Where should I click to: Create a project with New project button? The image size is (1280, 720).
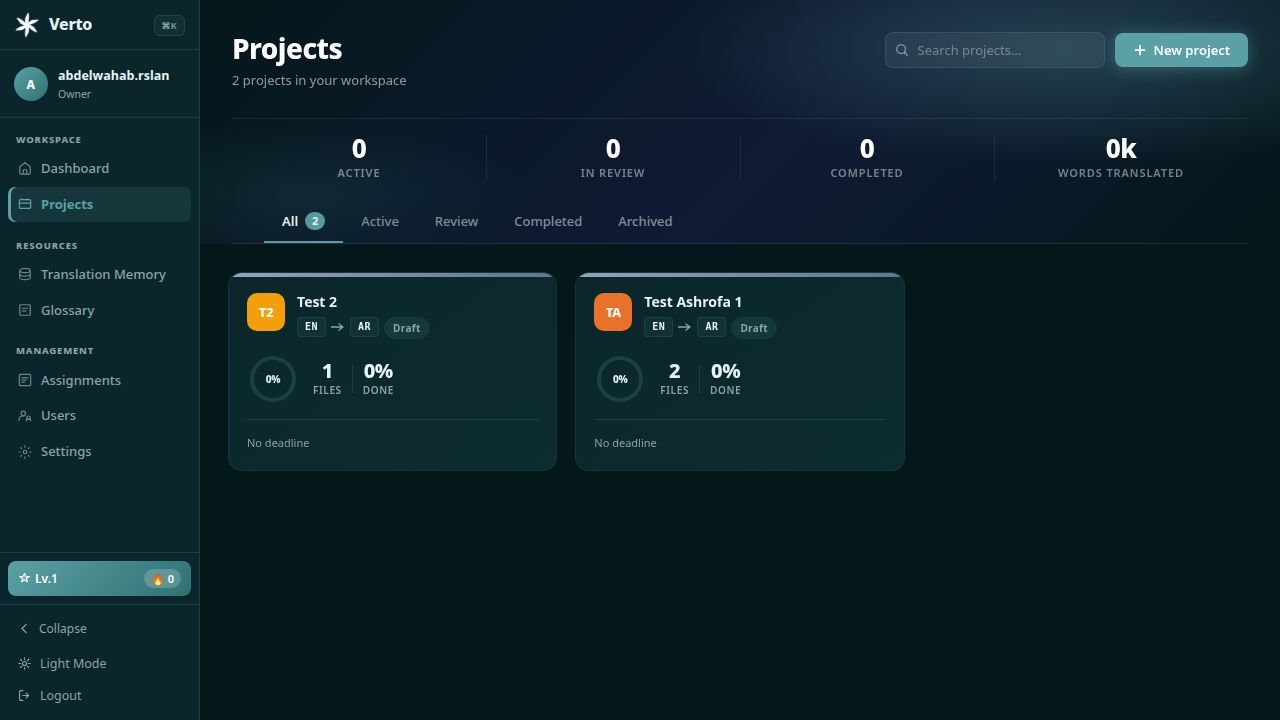point(1181,50)
